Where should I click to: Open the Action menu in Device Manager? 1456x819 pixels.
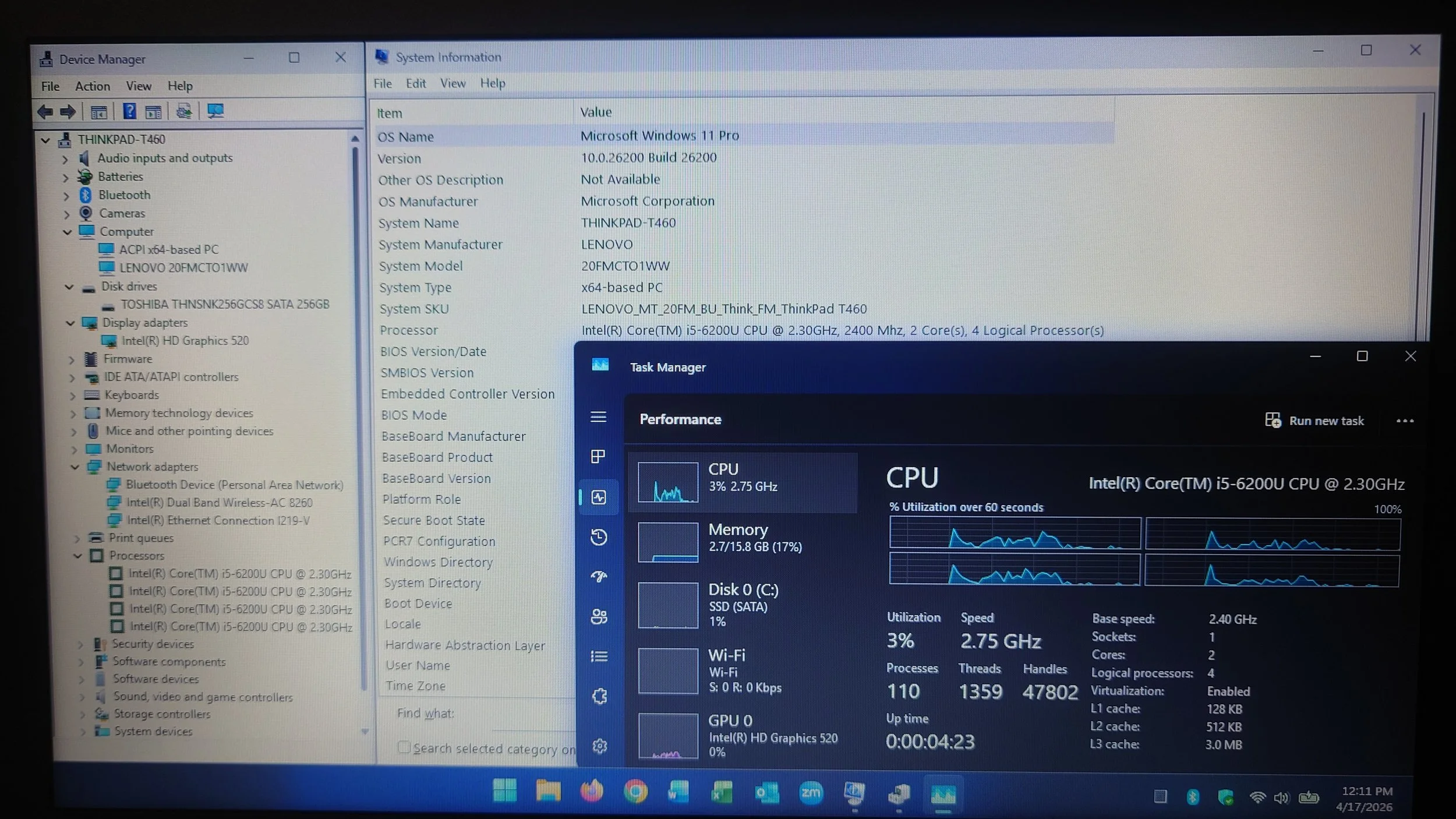coord(93,86)
